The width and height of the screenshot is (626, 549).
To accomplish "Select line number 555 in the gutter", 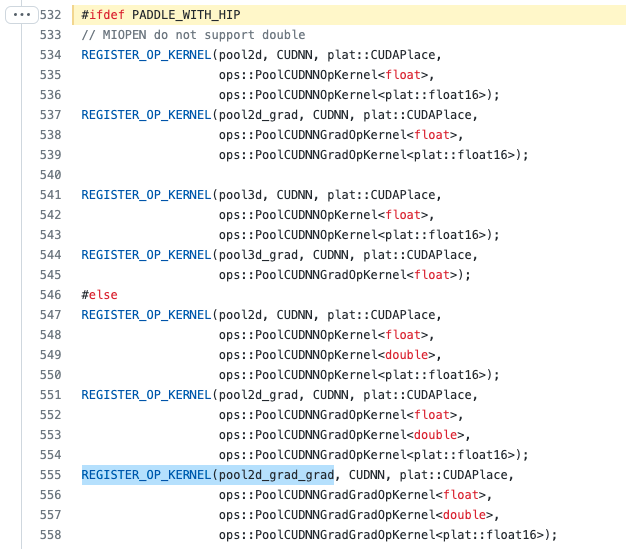I will (50, 475).
